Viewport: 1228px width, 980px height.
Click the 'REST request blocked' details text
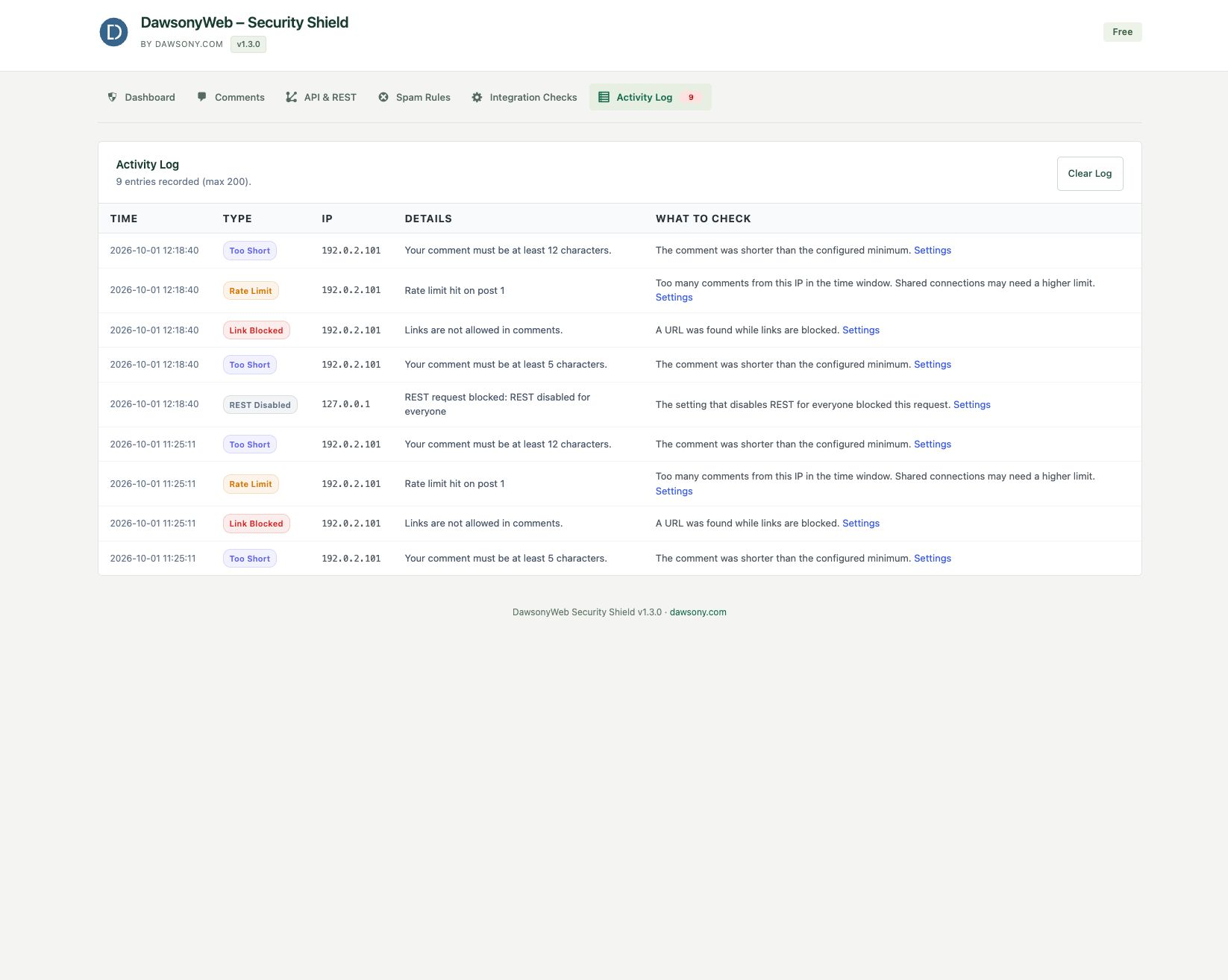(x=497, y=404)
